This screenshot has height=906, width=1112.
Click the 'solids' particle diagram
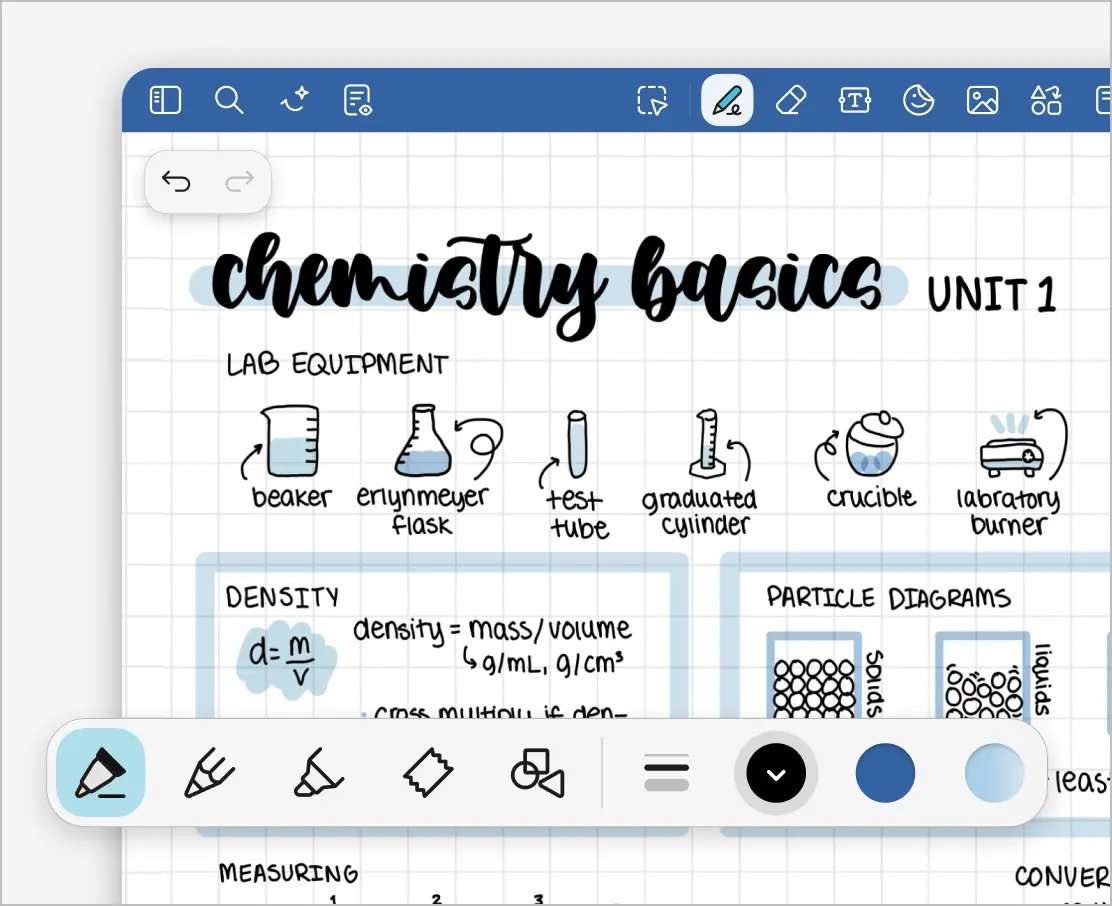[814, 677]
